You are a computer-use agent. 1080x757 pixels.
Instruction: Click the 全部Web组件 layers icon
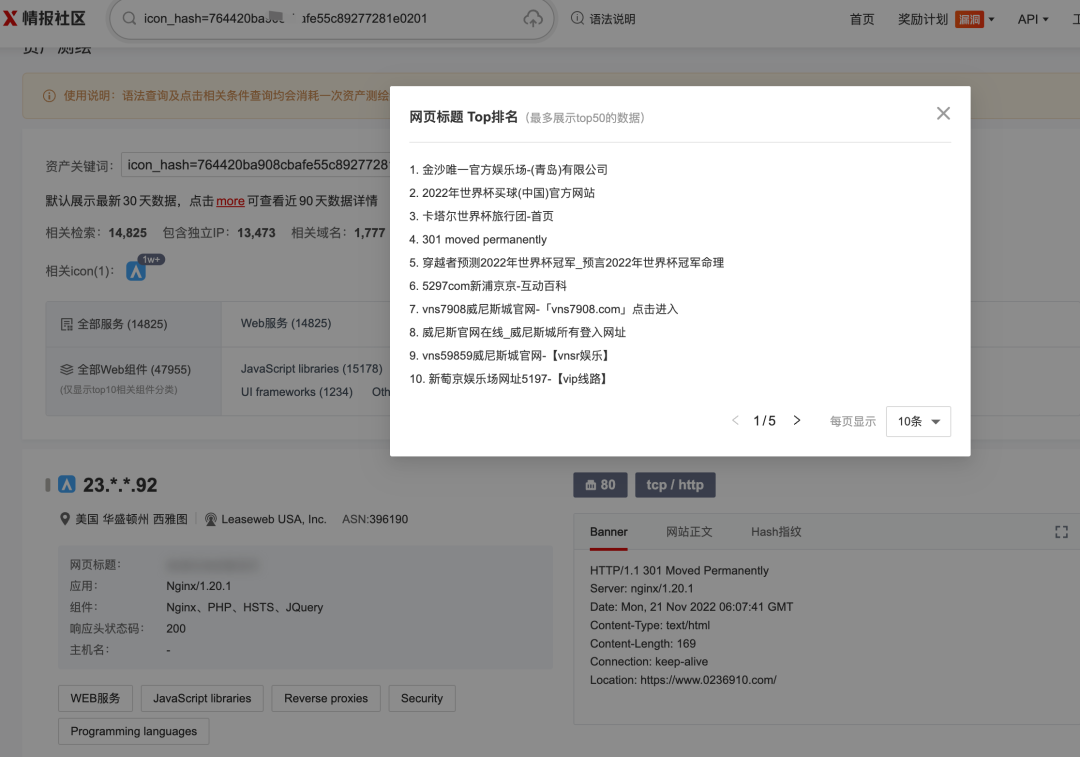[66, 370]
